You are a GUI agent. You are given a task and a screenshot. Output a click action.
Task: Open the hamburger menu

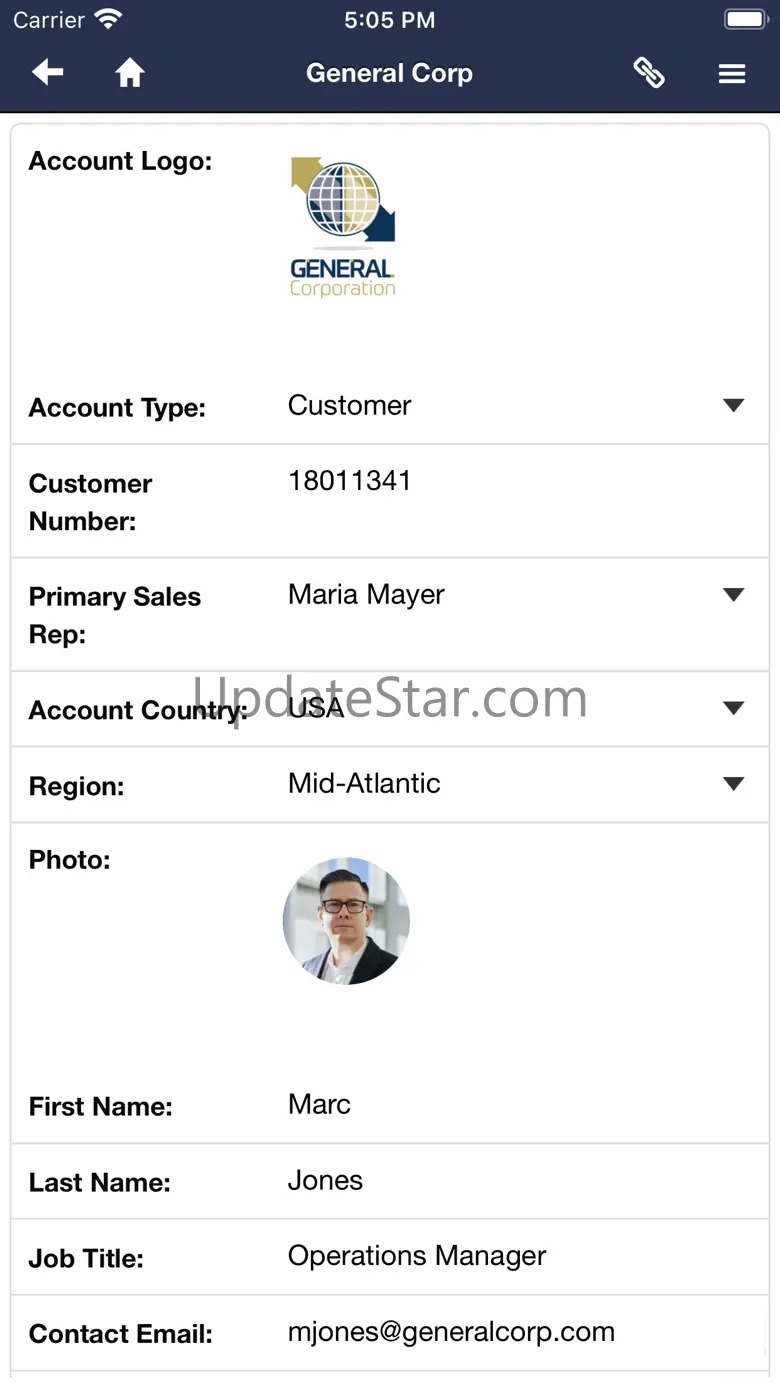point(732,74)
